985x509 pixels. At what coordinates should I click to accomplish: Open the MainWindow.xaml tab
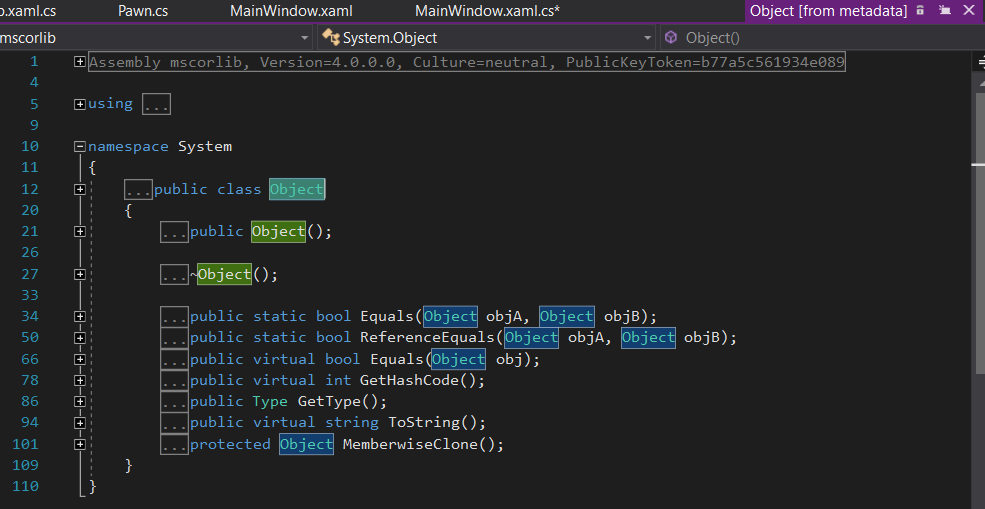(x=291, y=11)
